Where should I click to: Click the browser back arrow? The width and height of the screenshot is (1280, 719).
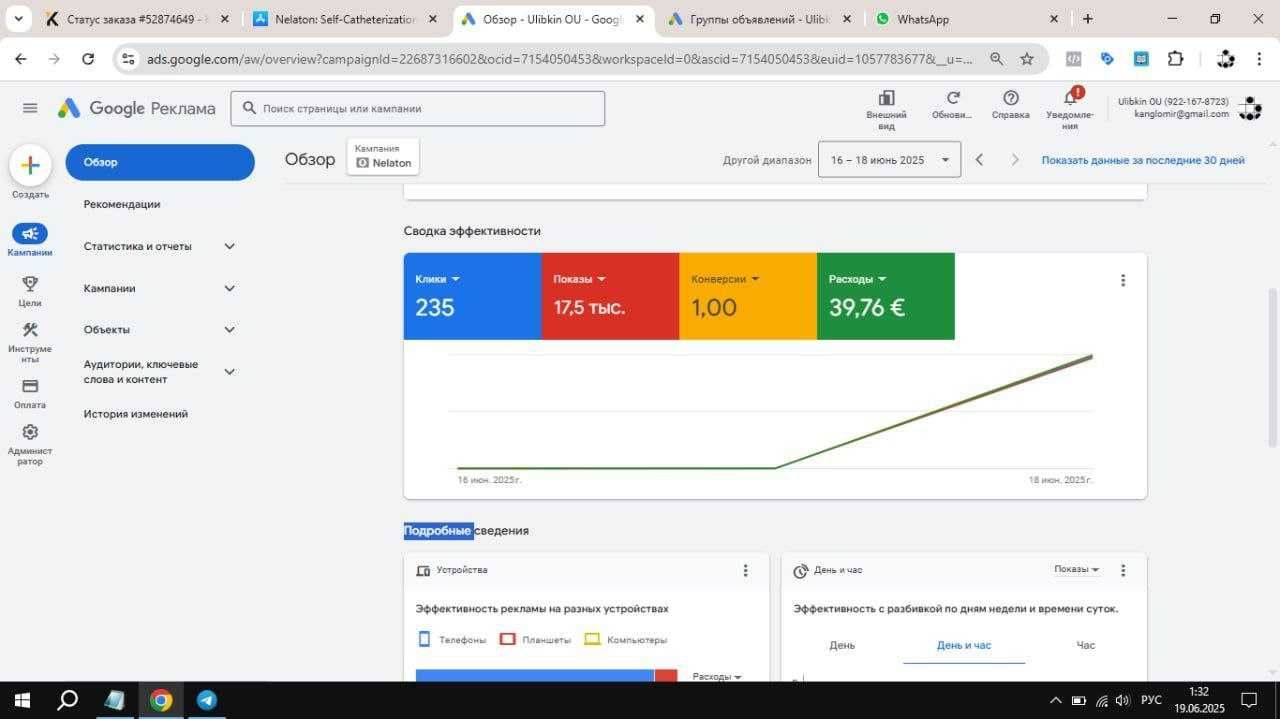tap(20, 59)
